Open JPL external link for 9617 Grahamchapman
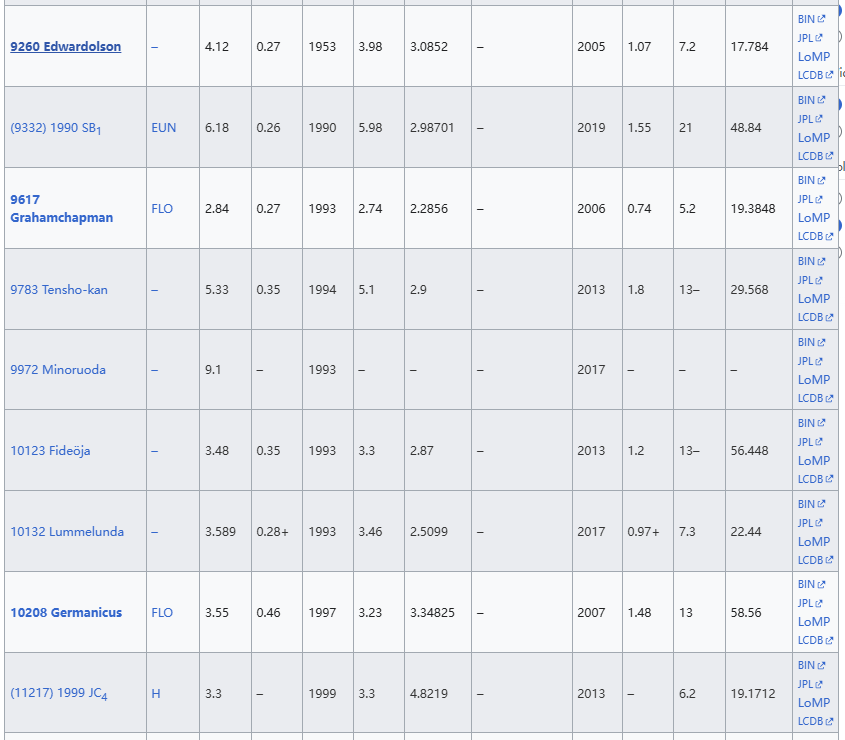The height and width of the screenshot is (740, 845). click(x=806, y=199)
